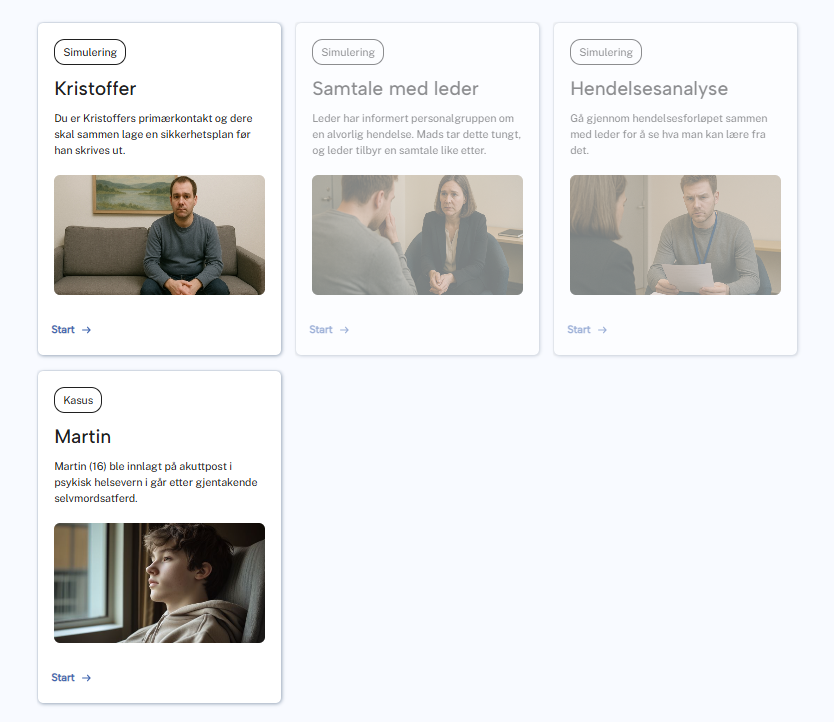Choose the Hendelsesanalyse card title
Image resolution: width=834 pixels, height=722 pixels.
[649, 89]
